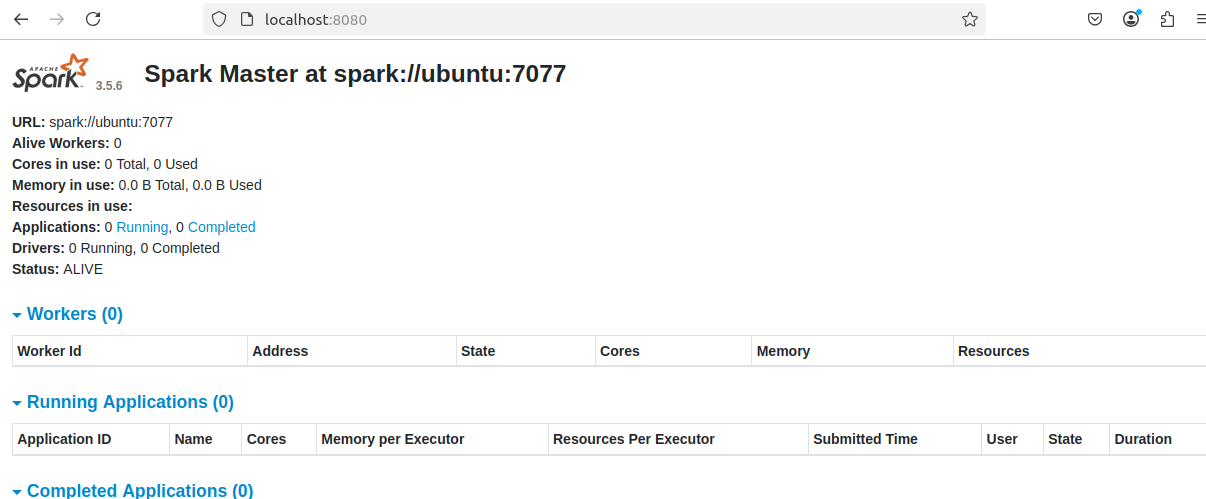1206x499 pixels.
Task: Sort workers table by State column
Action: tap(525, 351)
